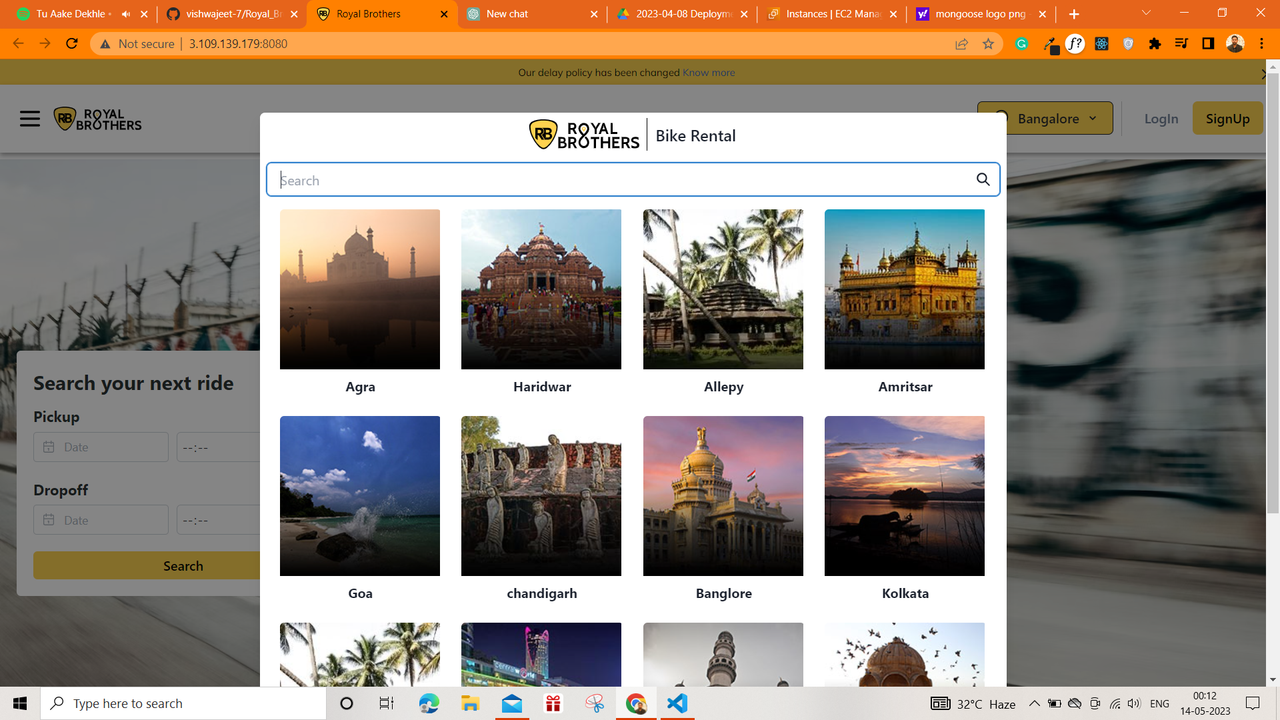Open Chrome side panel icon
The height and width of the screenshot is (720, 1280).
1208,44
